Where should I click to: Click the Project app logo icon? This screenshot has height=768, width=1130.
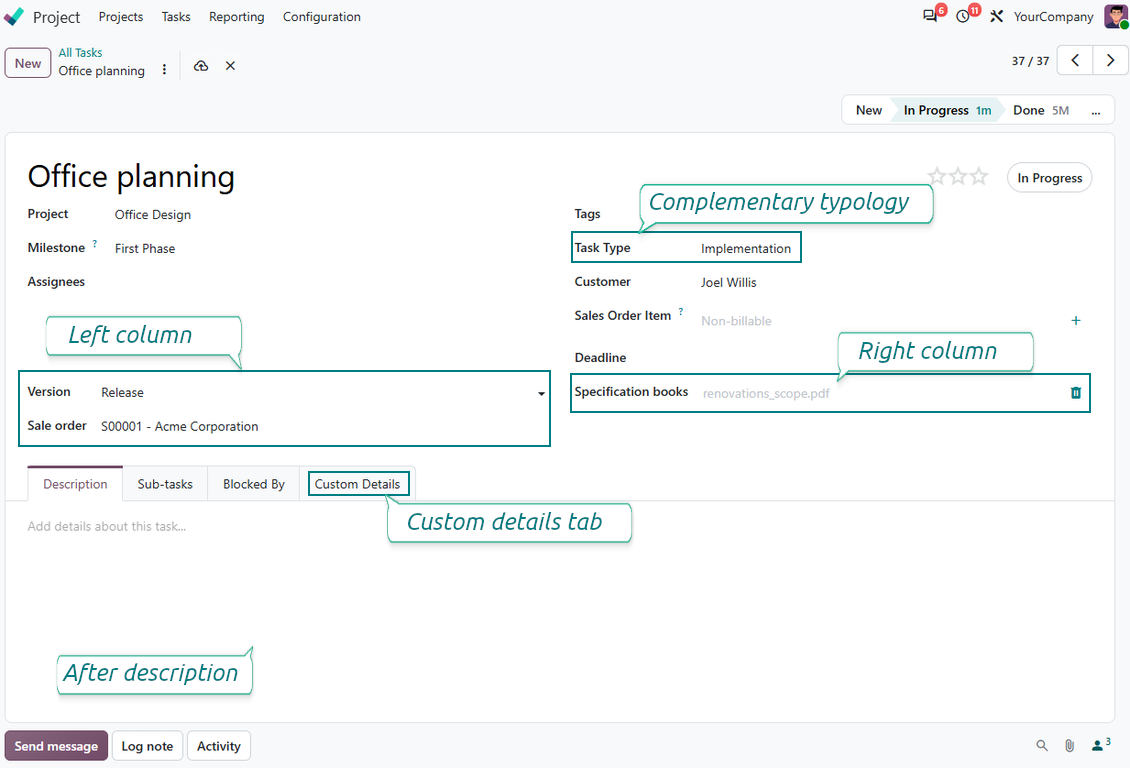[x=14, y=17]
